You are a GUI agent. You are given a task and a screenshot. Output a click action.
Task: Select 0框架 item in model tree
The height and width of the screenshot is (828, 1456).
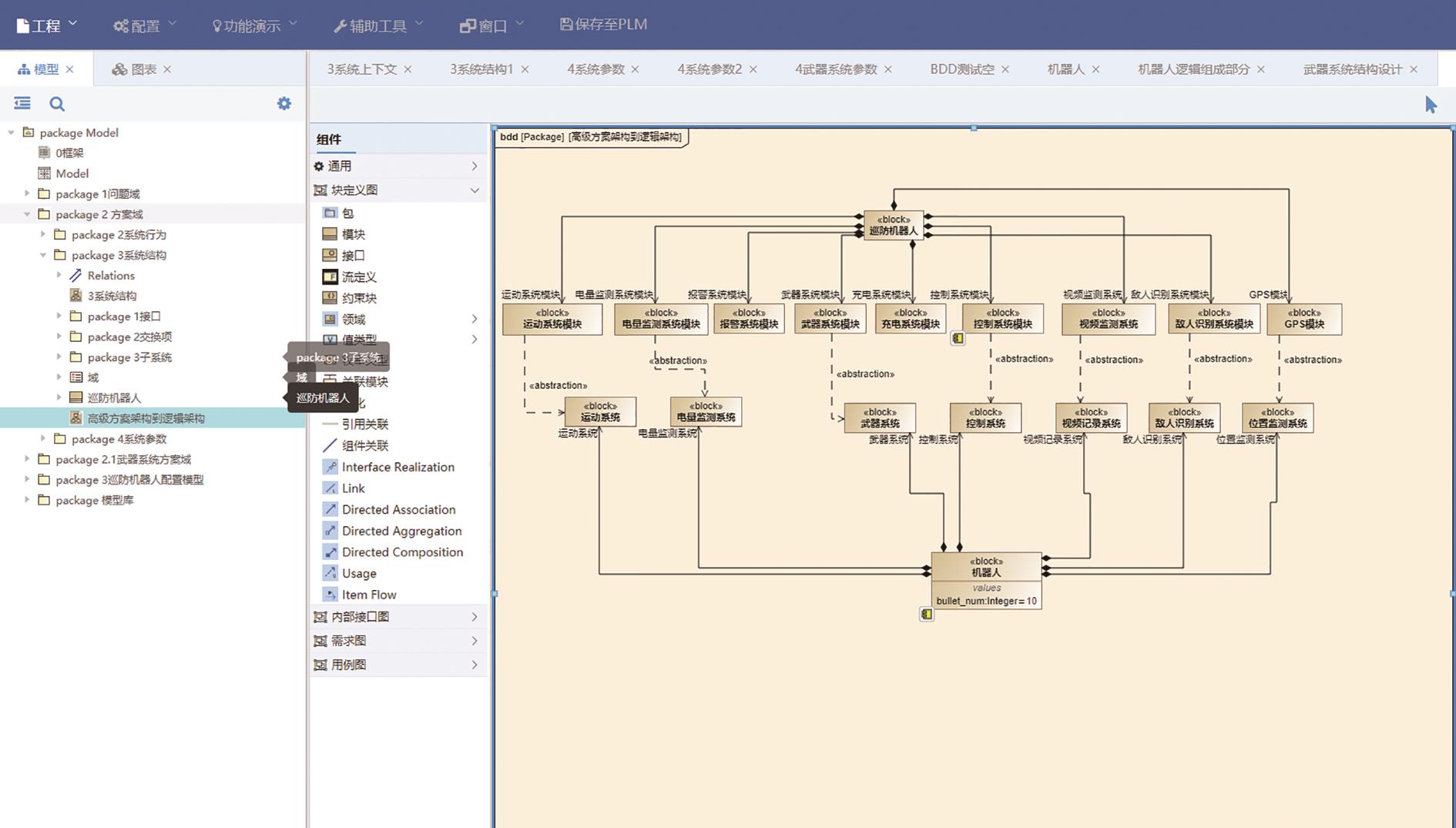click(x=69, y=153)
